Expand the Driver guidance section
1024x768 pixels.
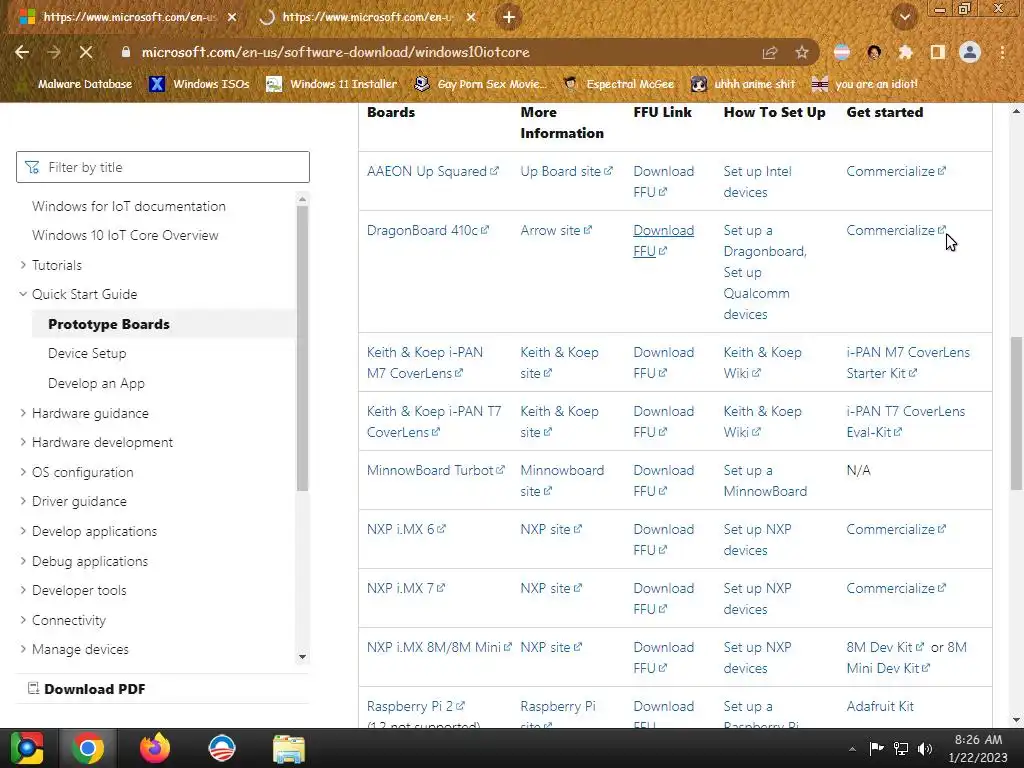(x=72, y=502)
